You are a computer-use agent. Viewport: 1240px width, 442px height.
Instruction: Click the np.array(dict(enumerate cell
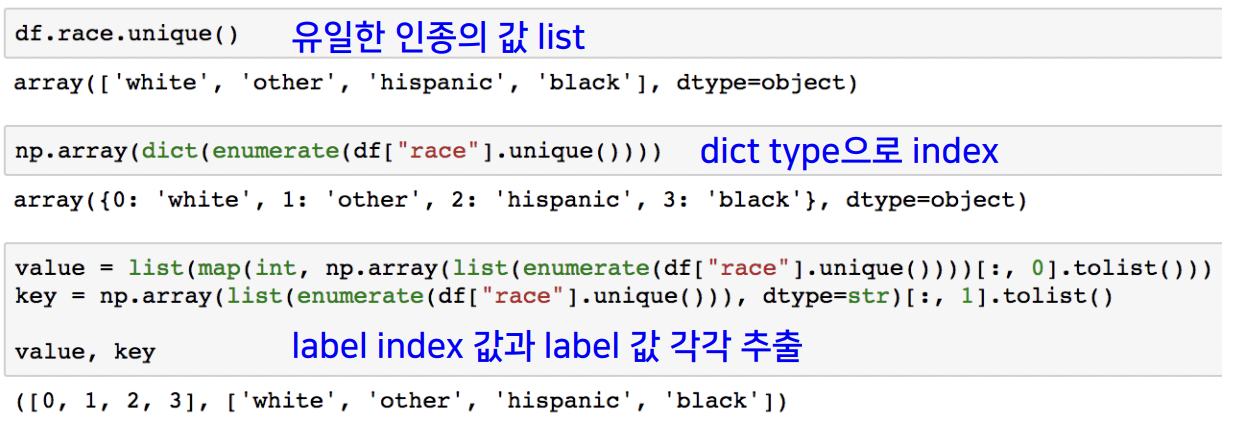612,152
